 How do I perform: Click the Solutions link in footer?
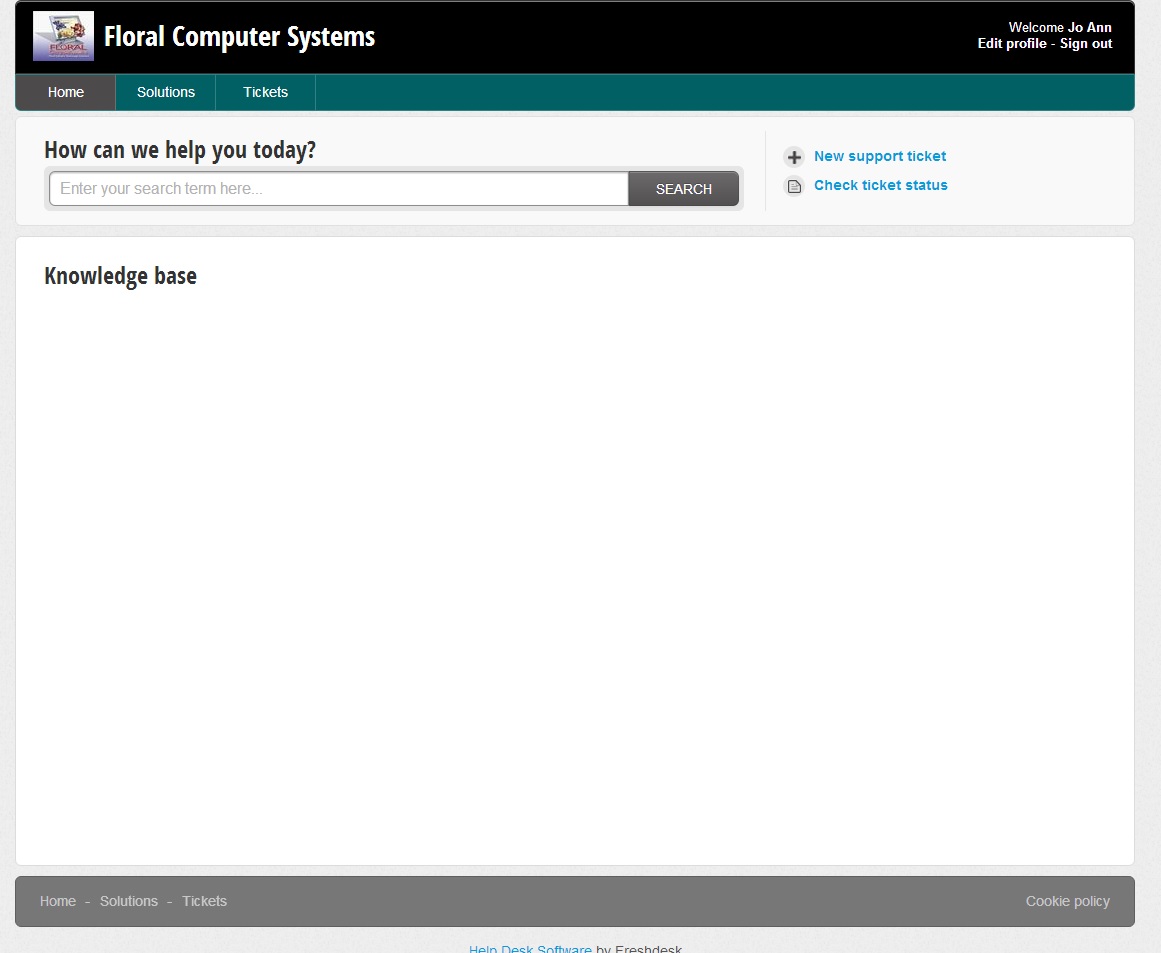tap(129, 901)
